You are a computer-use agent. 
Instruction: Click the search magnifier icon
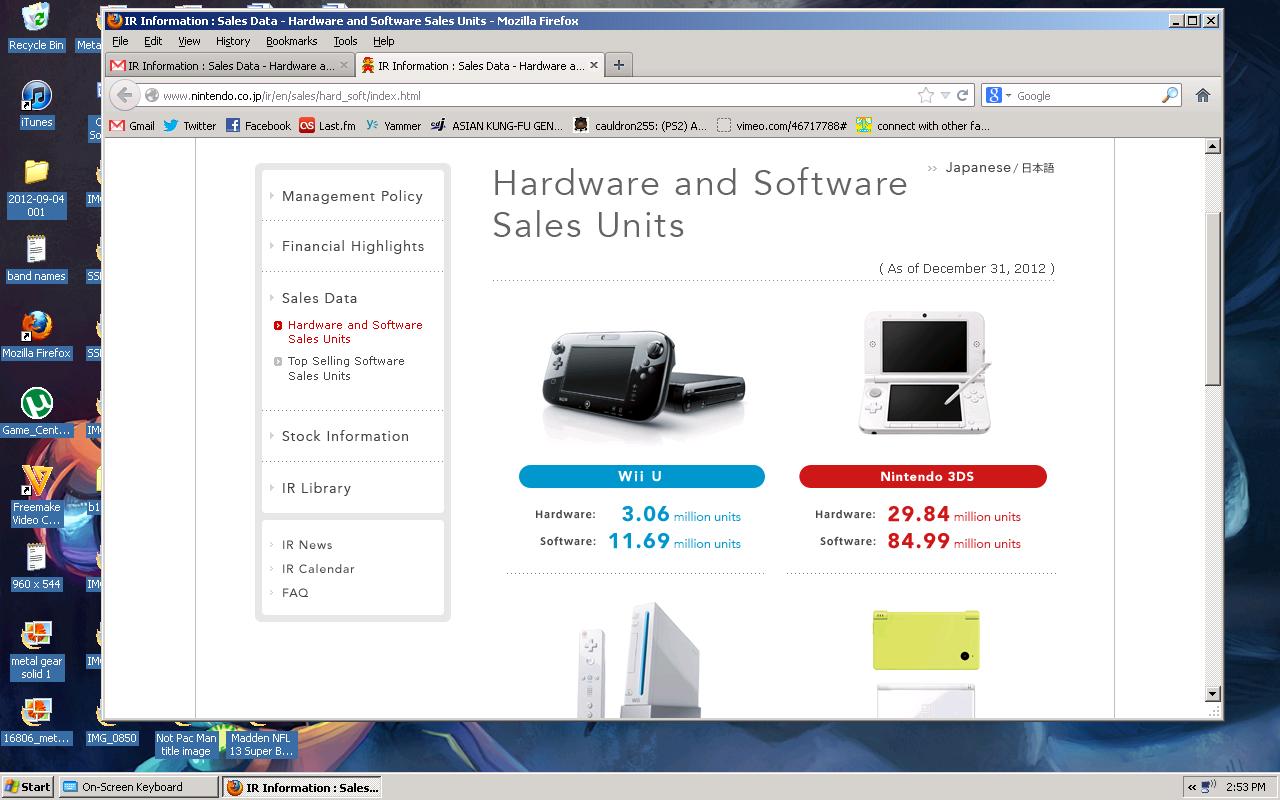click(x=1169, y=96)
